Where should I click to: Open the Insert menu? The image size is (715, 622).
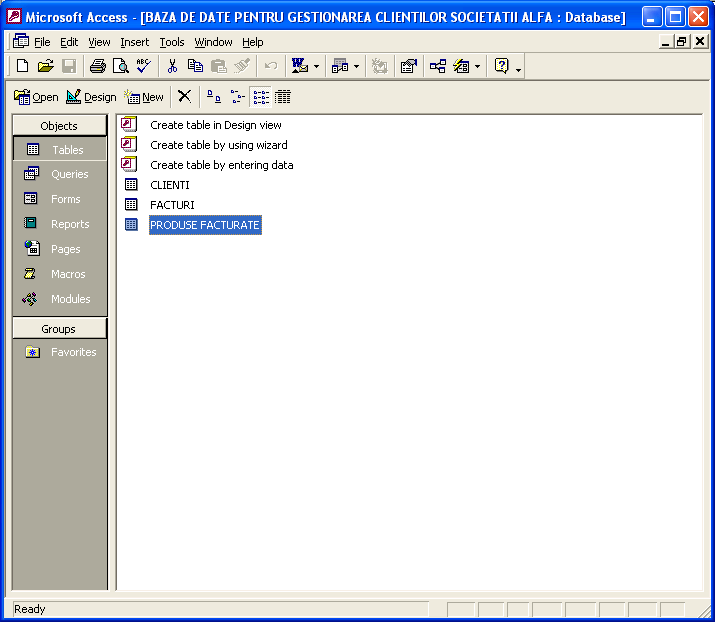(135, 42)
